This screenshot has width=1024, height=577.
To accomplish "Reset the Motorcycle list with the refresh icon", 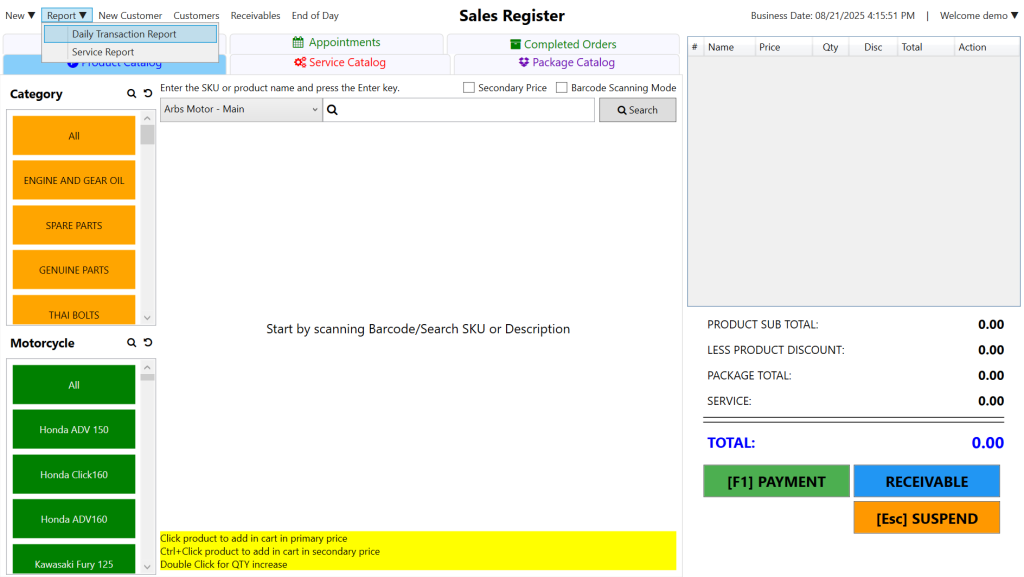I will [x=148, y=342].
